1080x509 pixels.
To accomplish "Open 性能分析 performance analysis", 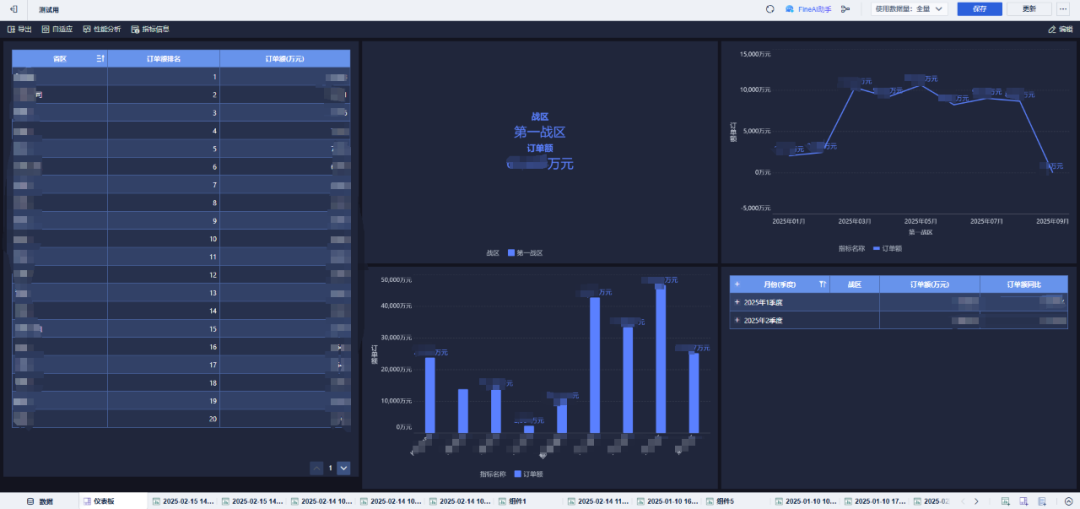I will click(102, 29).
